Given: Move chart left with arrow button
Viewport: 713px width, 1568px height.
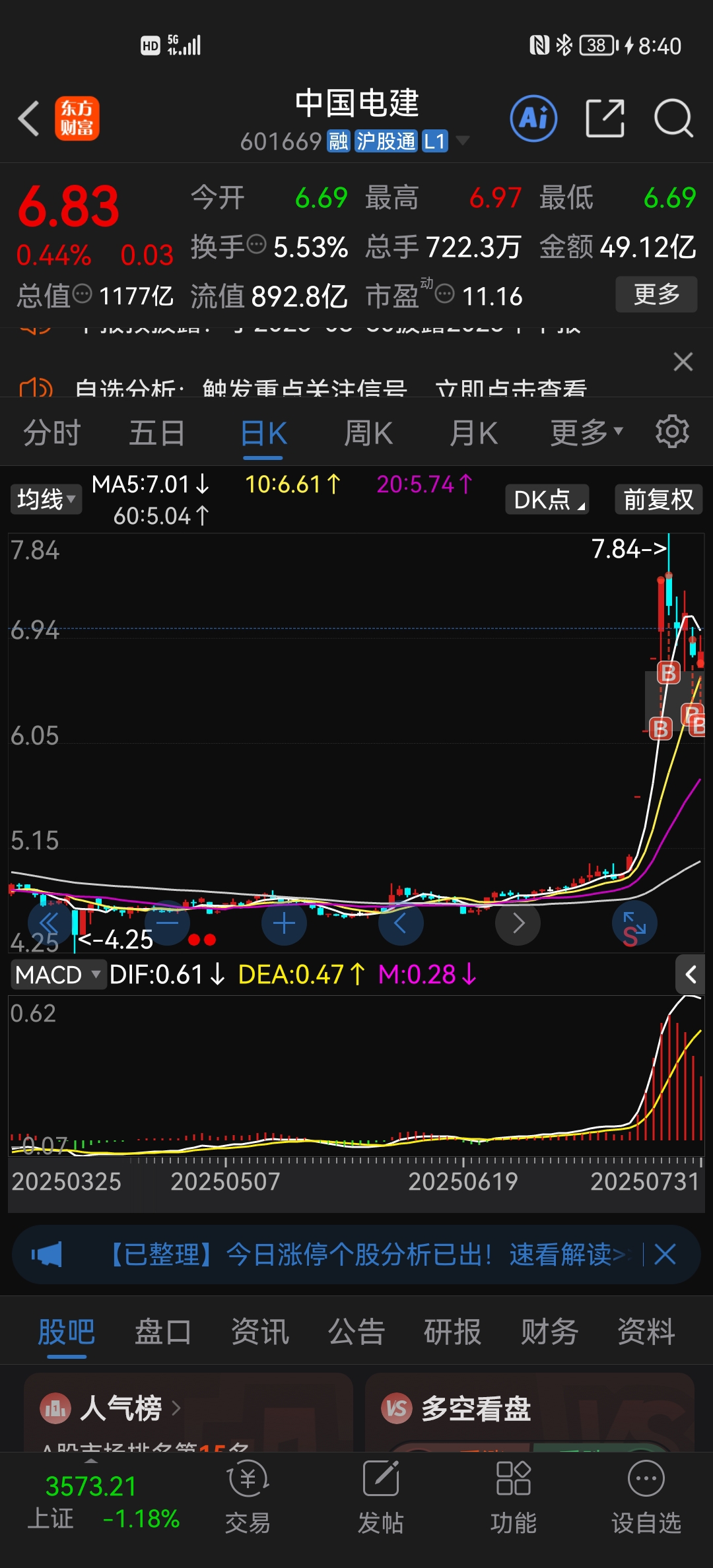Looking at the screenshot, I should [401, 923].
